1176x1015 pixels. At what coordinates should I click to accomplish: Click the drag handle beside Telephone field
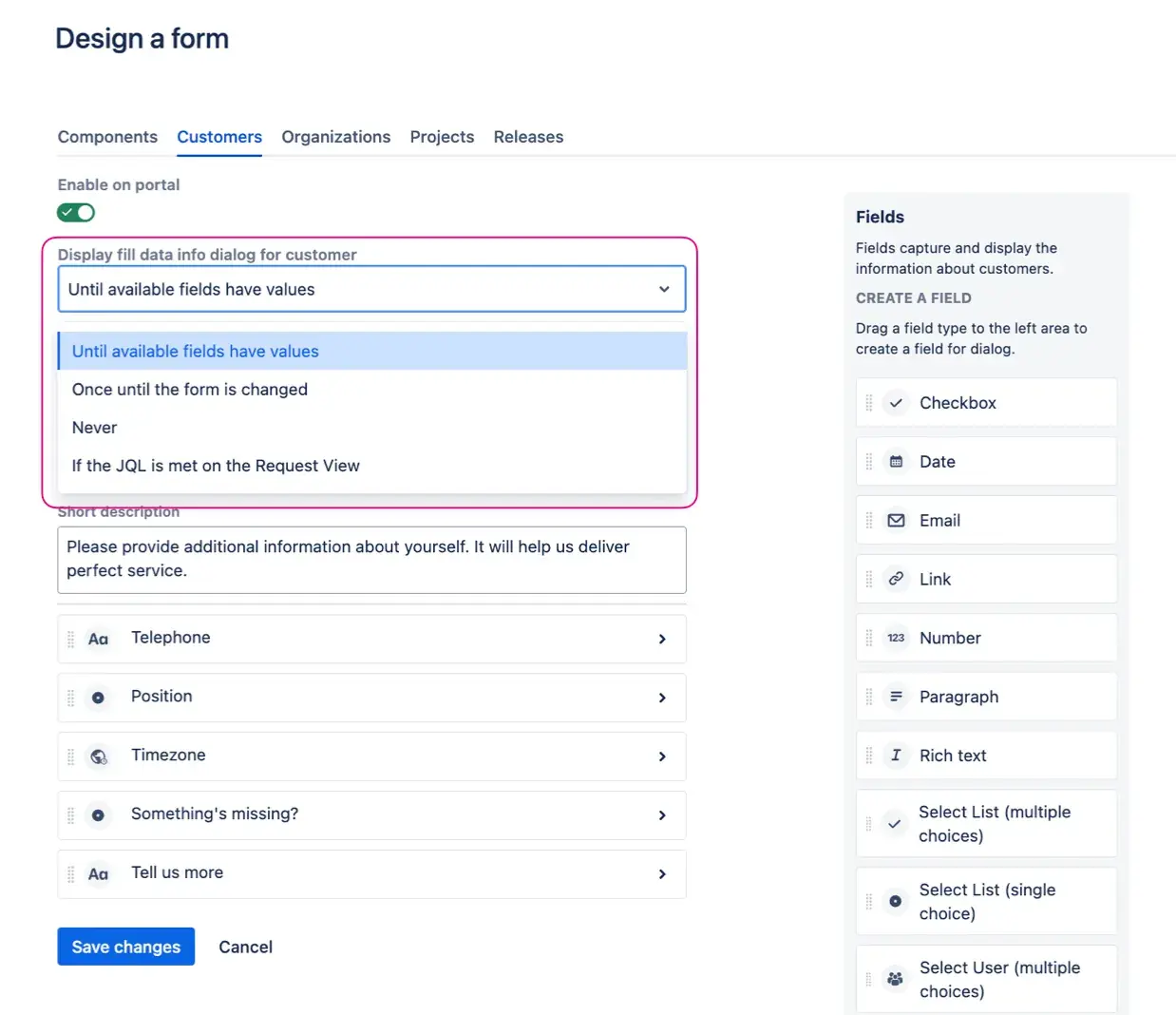[x=71, y=639]
